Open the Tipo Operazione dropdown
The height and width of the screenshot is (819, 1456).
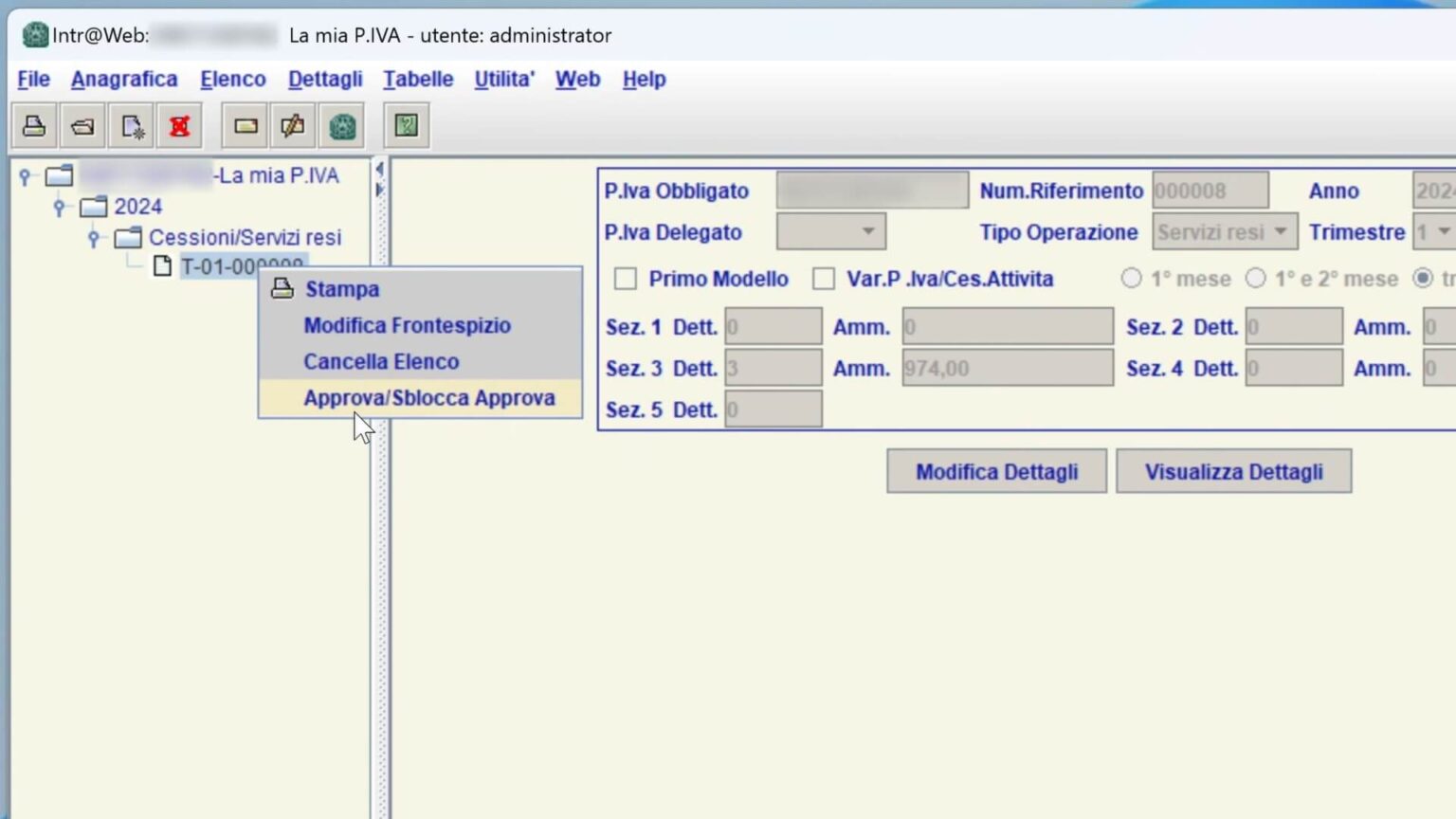tap(1224, 232)
